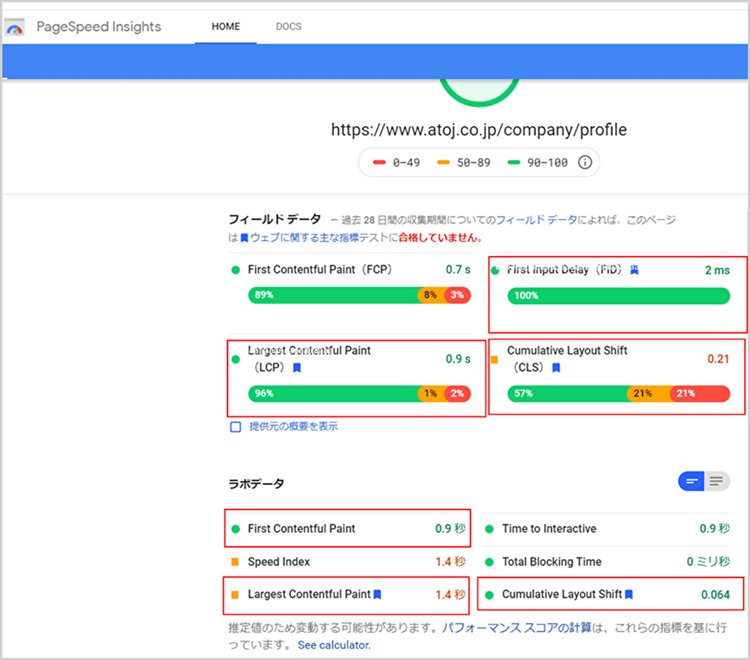
Task: Click the フィールド データ section heading
Action: point(275,220)
